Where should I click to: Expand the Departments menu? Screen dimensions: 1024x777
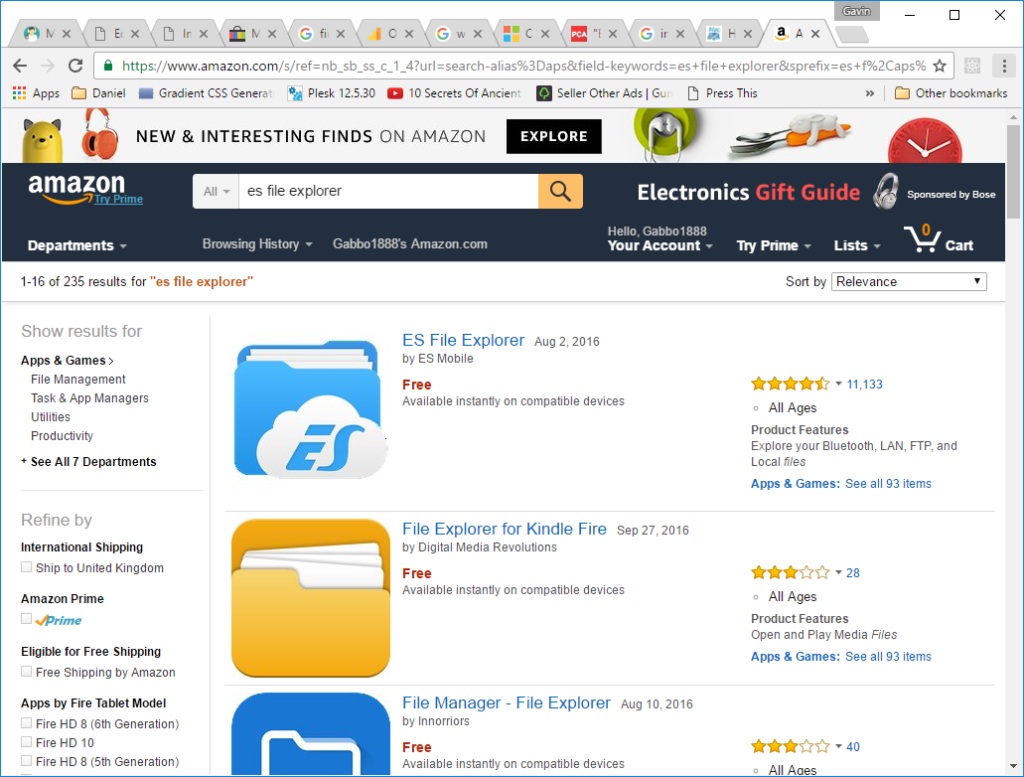(x=77, y=246)
